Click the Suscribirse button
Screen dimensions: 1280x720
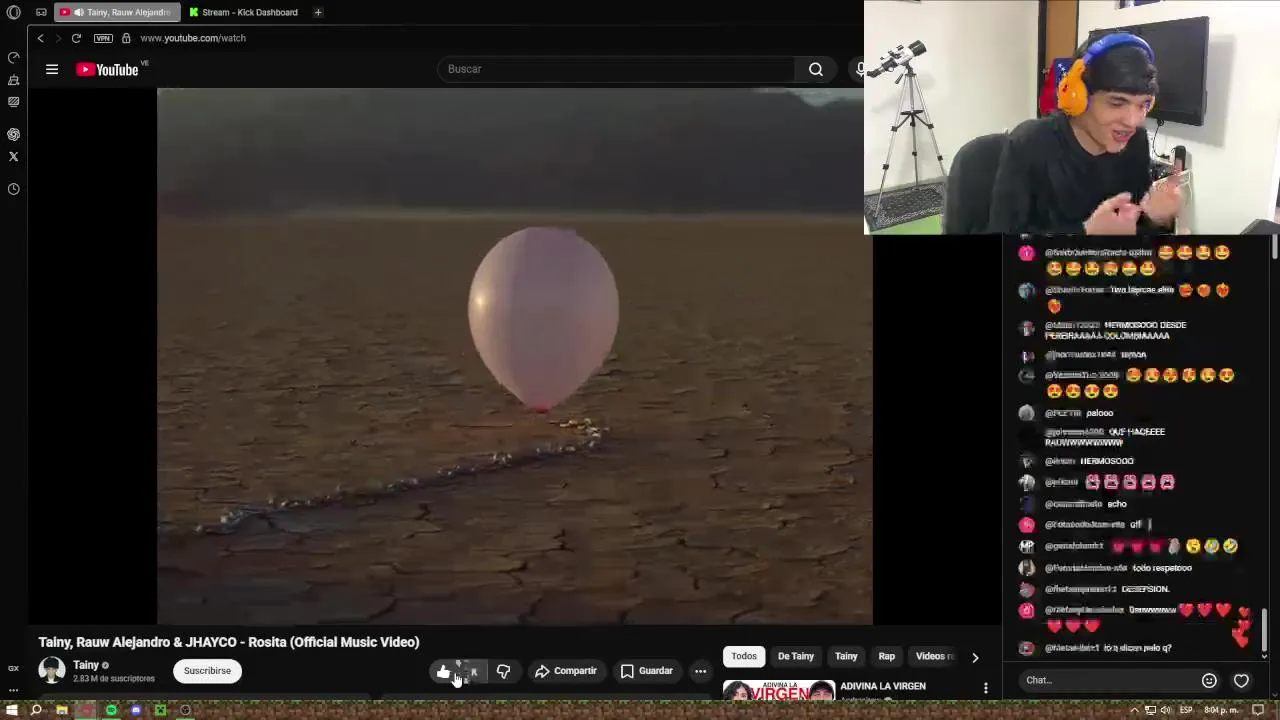pyautogui.click(x=207, y=671)
